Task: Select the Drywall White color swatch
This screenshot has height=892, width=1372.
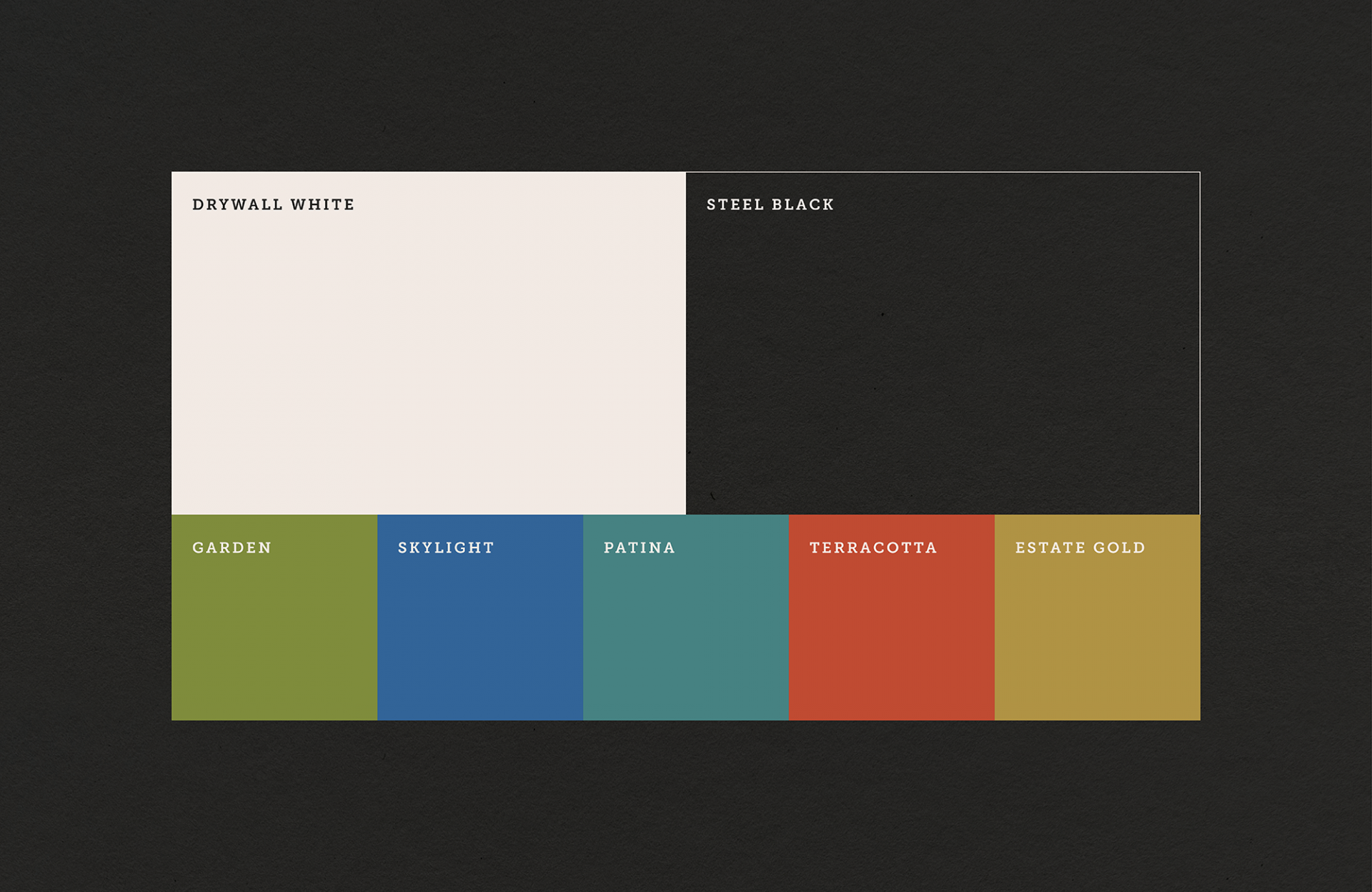Action: [429, 343]
